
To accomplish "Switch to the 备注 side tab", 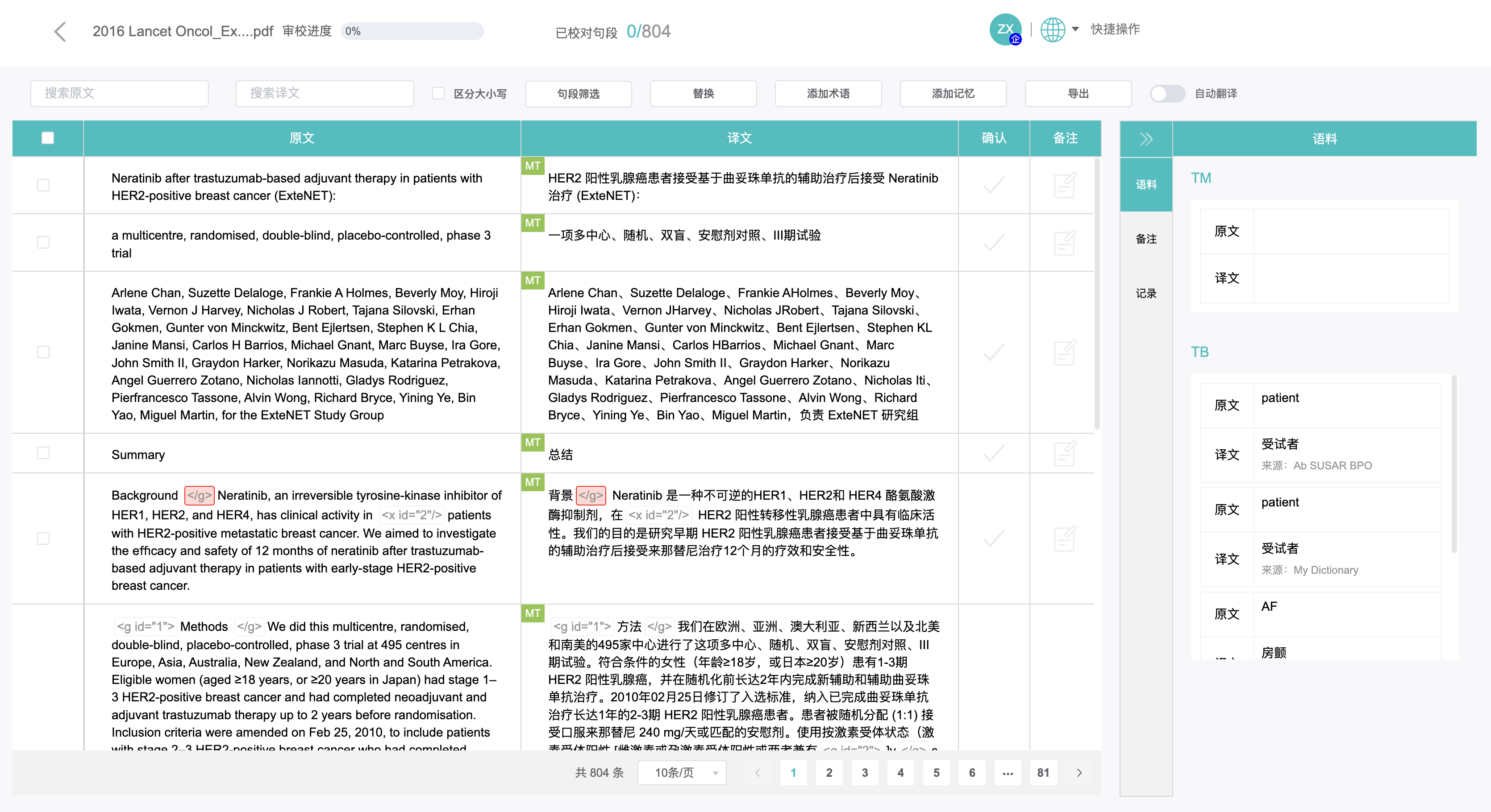I will tap(1145, 239).
